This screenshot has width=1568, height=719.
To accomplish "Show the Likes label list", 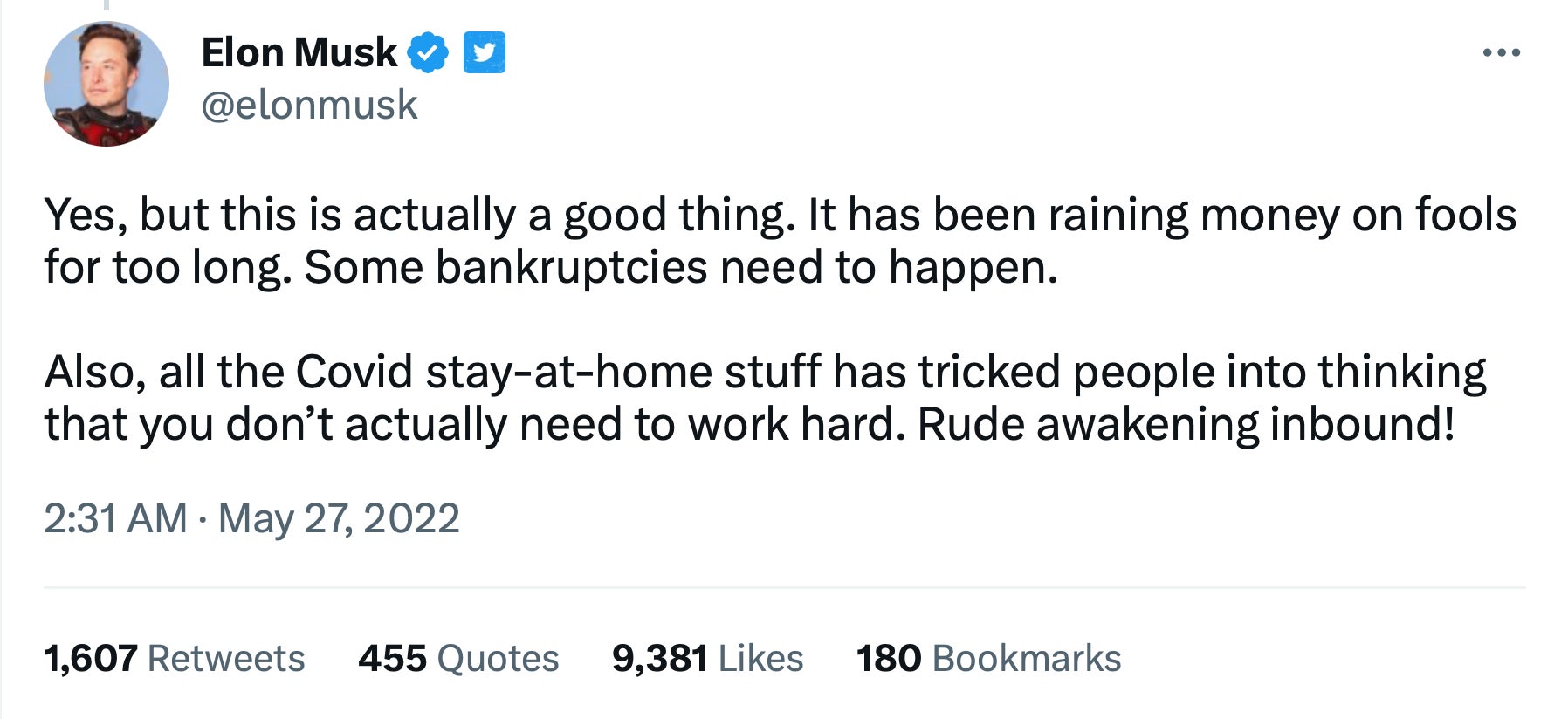I will pos(760,659).
